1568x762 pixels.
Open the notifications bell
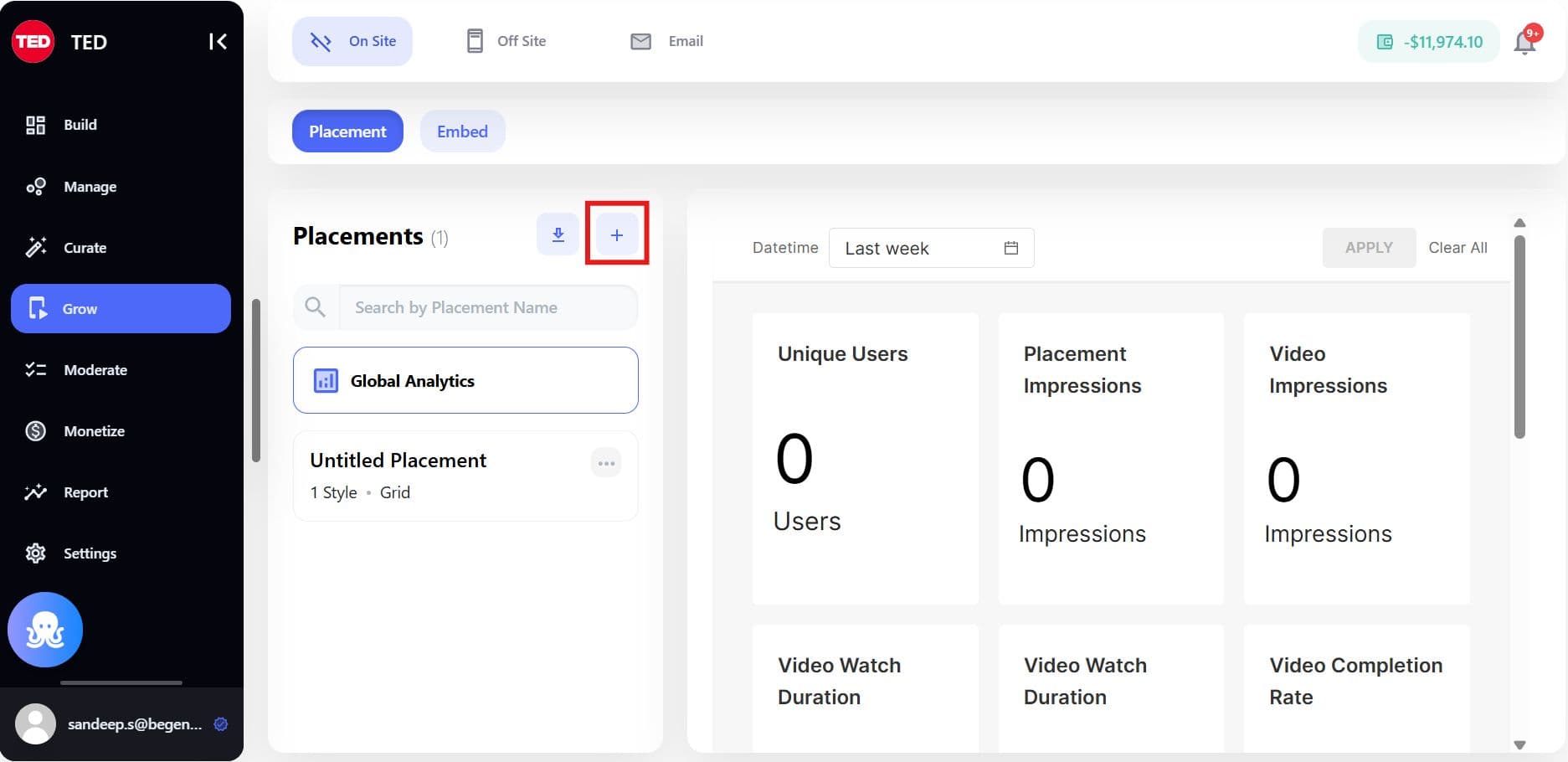pyautogui.click(x=1524, y=42)
